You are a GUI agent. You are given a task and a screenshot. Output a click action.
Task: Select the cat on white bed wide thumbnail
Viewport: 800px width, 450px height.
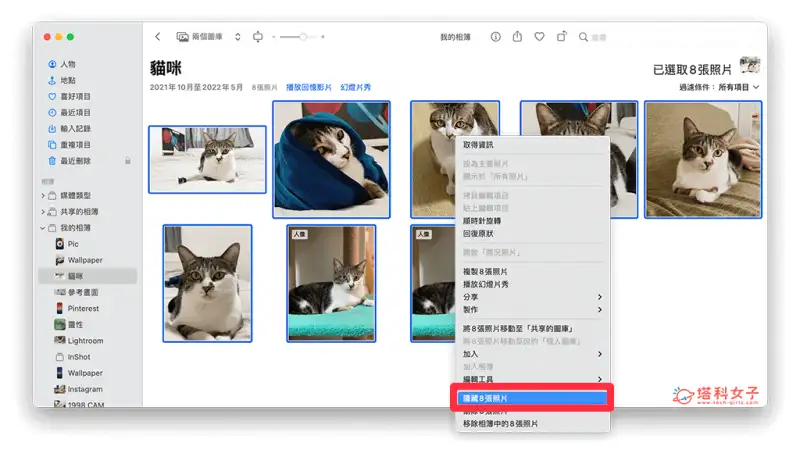(207, 160)
